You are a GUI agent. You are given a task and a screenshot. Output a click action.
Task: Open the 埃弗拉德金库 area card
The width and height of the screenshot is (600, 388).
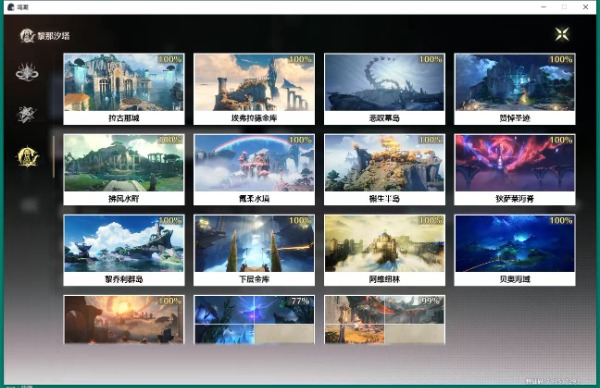click(x=254, y=89)
